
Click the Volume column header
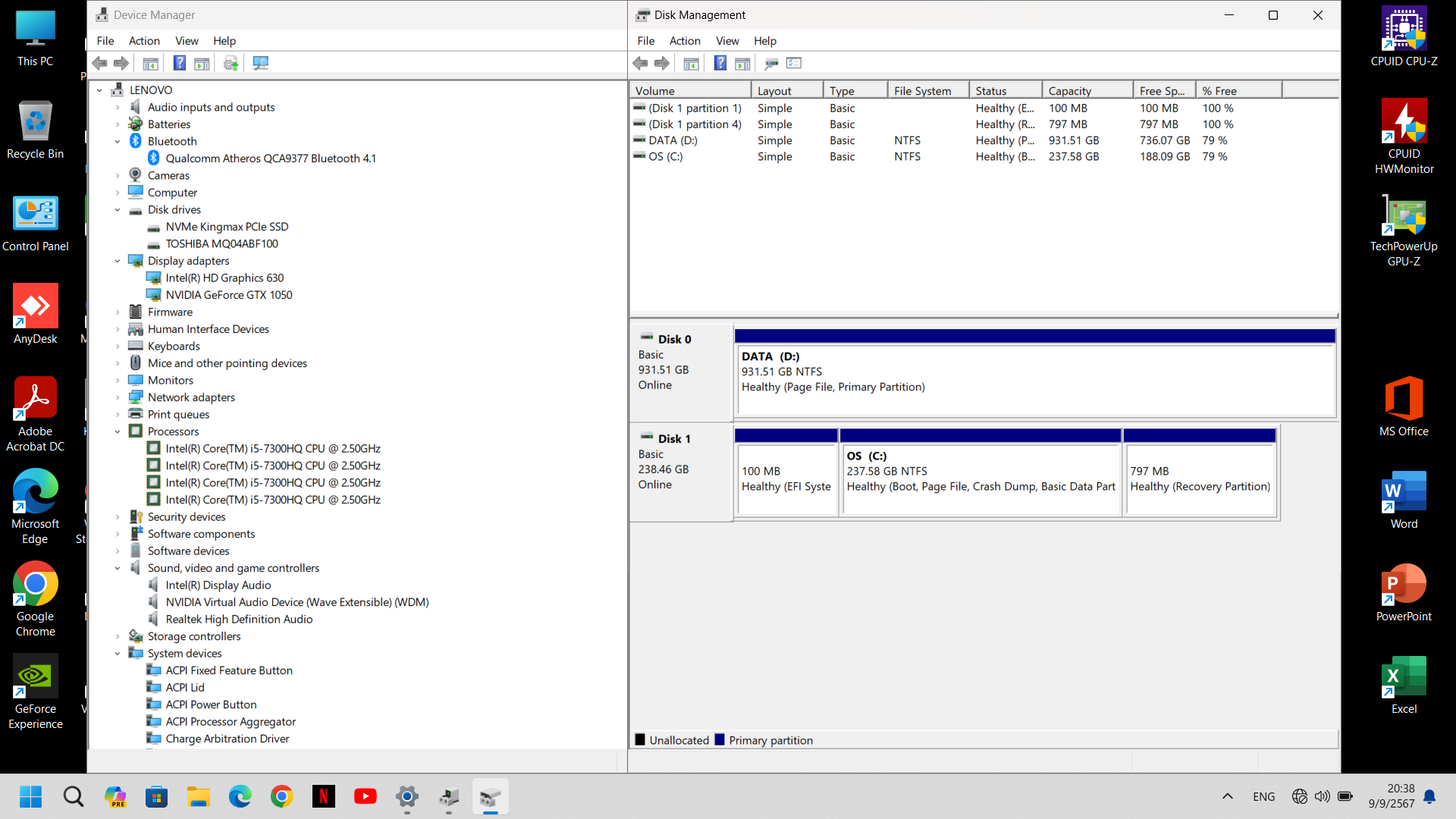pos(690,91)
